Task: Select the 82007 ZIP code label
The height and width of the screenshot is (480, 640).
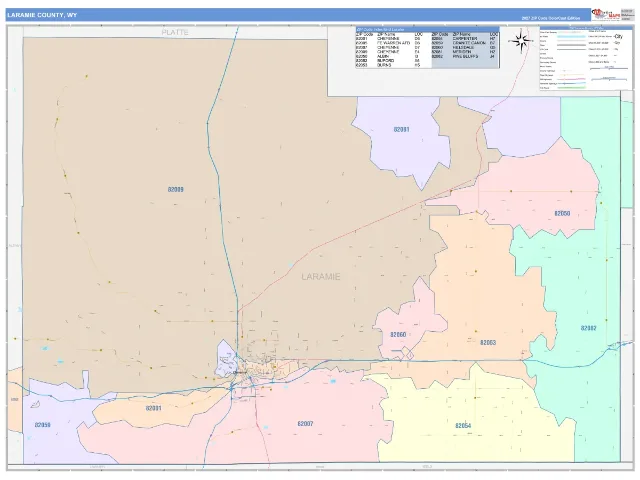Action: point(305,424)
